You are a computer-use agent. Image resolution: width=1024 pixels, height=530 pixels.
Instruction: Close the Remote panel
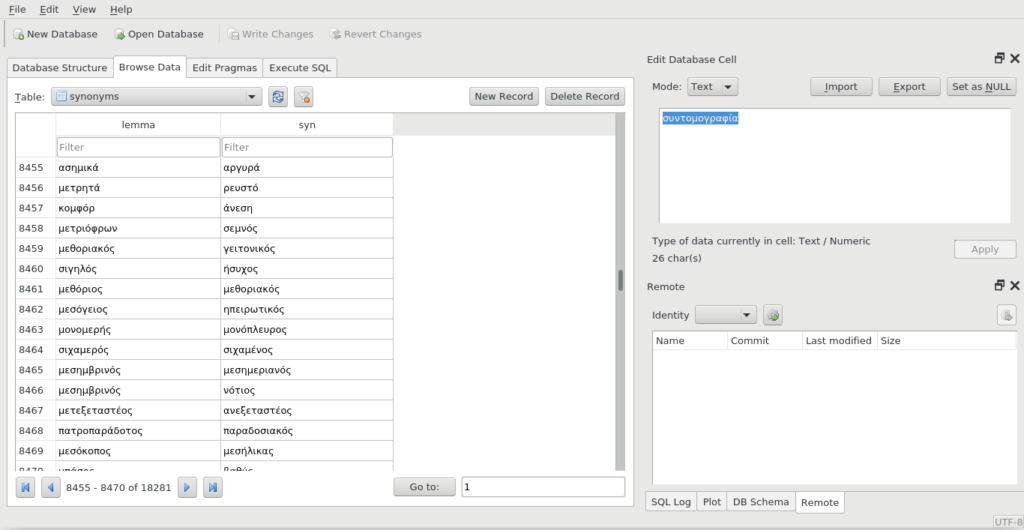tap(1015, 286)
